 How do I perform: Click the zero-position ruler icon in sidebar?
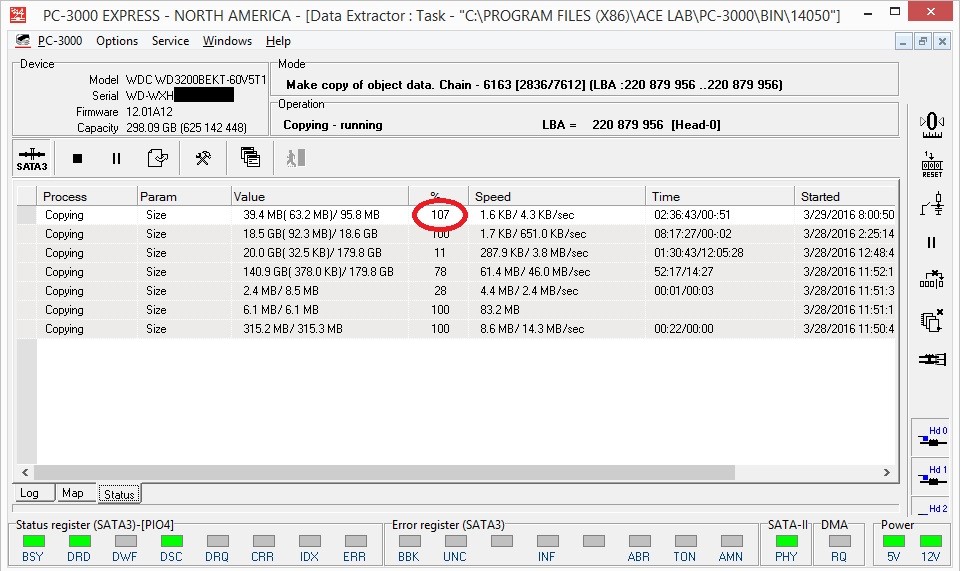(932, 126)
